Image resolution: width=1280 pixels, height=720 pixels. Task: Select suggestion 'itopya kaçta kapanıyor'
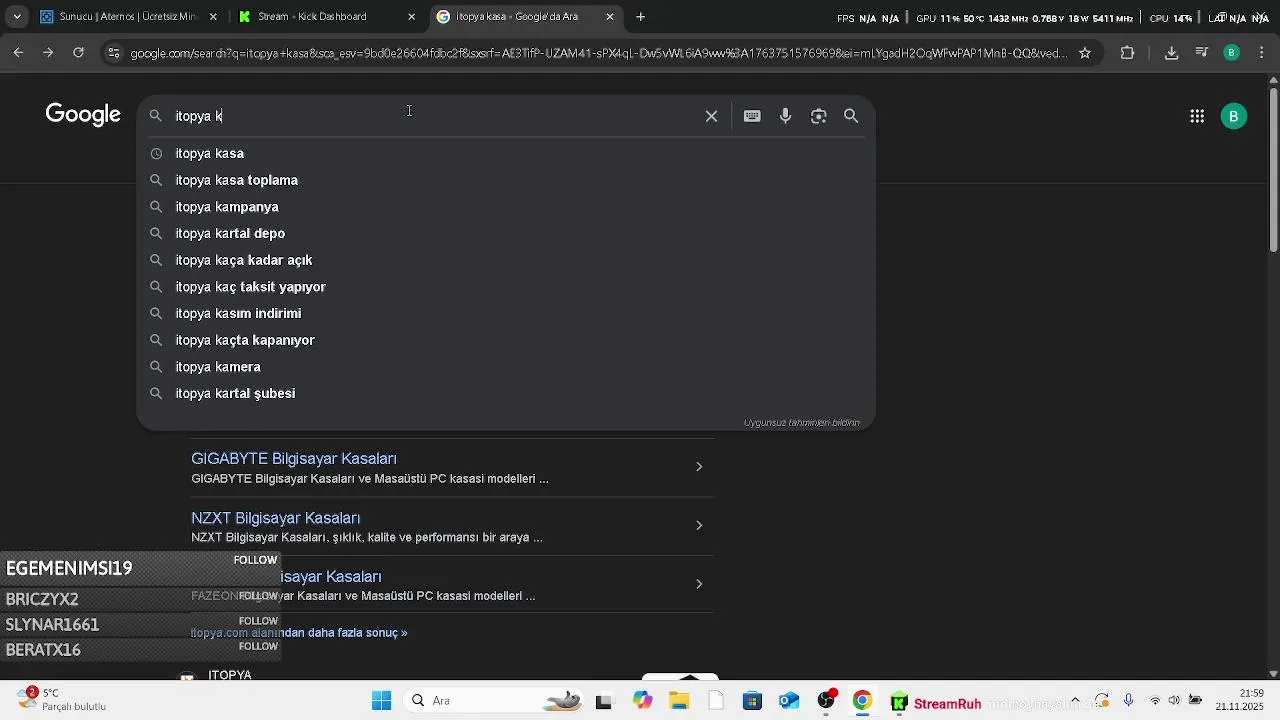(x=506, y=340)
